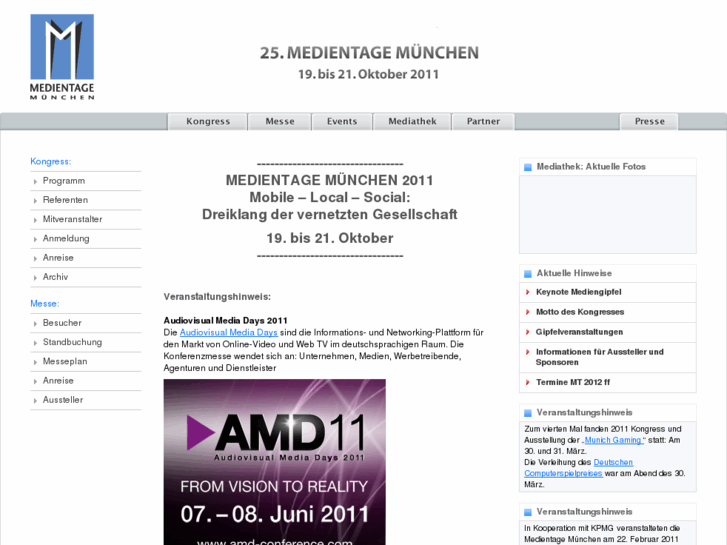Open Besucher under Messe
The height and width of the screenshot is (545, 727).
point(62,323)
